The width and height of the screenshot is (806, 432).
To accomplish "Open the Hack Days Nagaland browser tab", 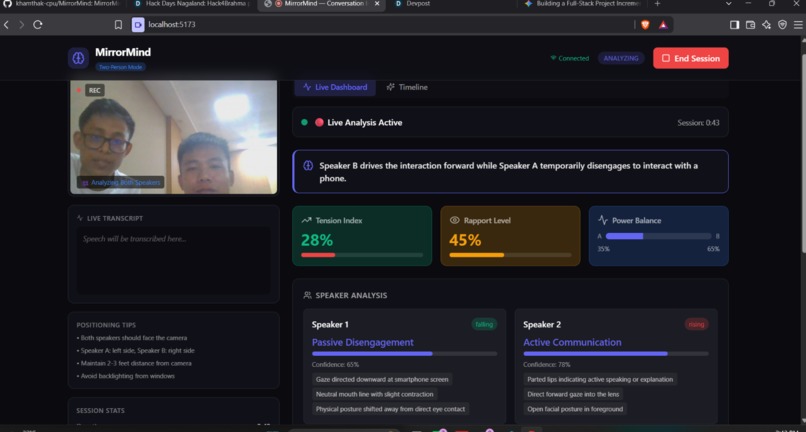I will pyautogui.click(x=193, y=4).
